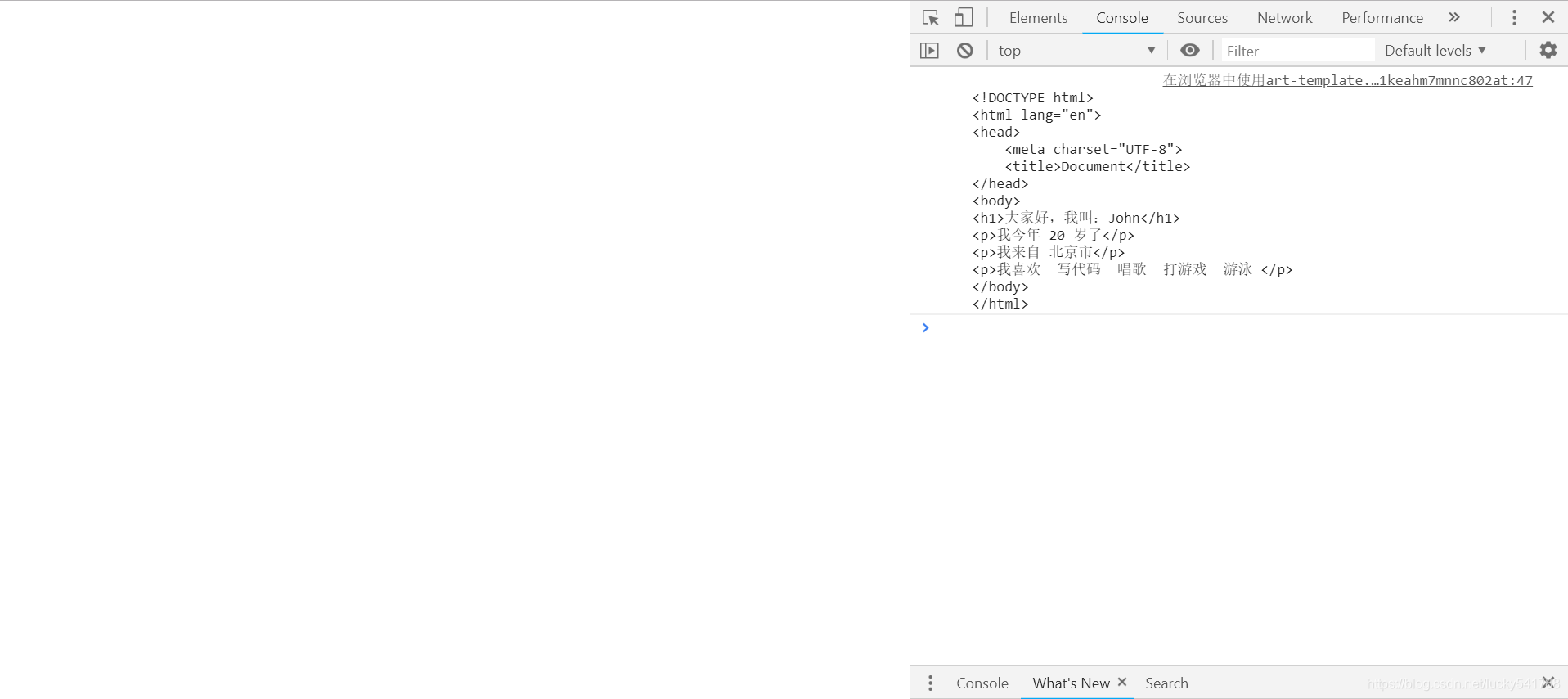Image resolution: width=1568 pixels, height=699 pixels.
Task: Open console settings gear
Action: (1548, 51)
